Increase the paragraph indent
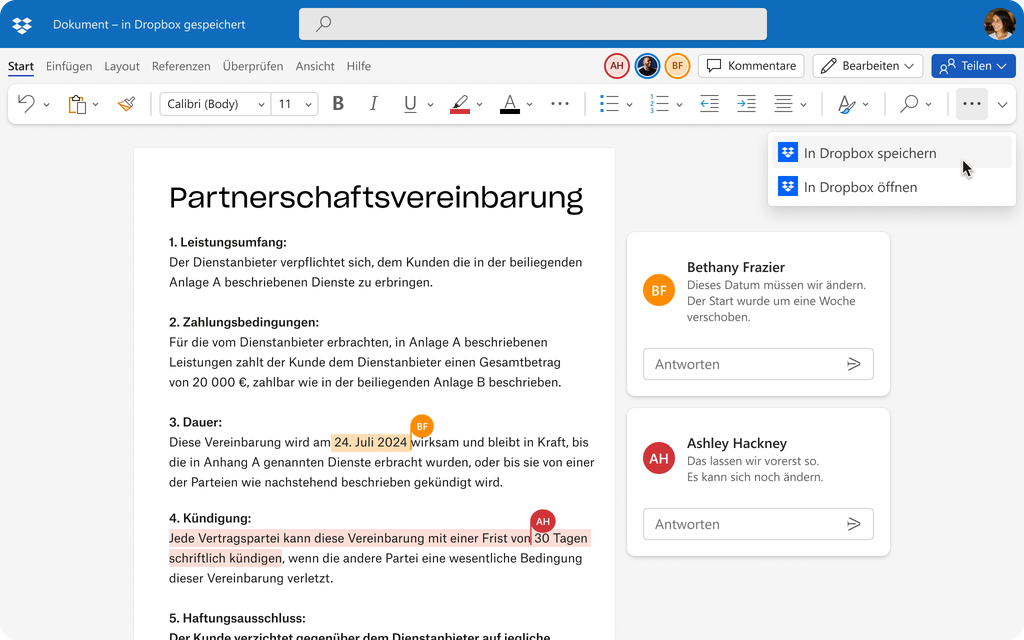The width and height of the screenshot is (1024, 640). tap(745, 103)
